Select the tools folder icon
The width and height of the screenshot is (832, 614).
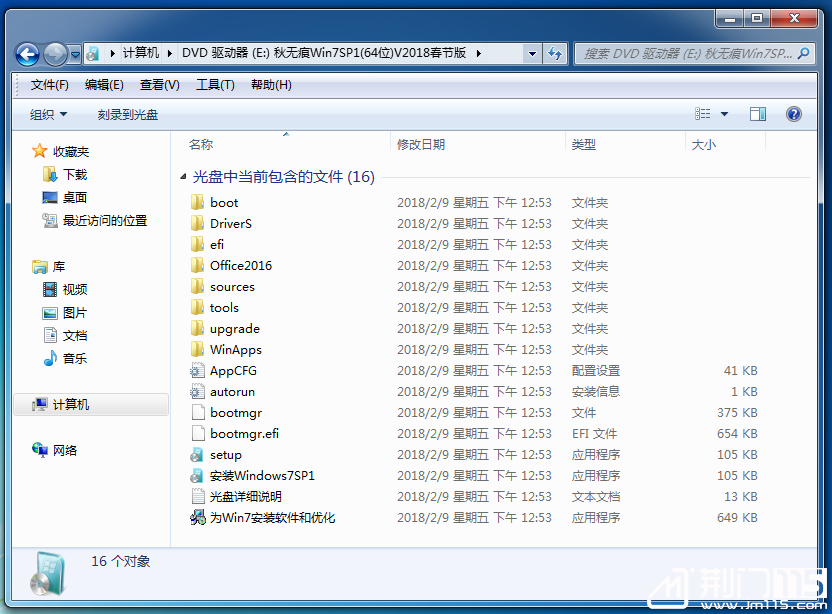(197, 307)
